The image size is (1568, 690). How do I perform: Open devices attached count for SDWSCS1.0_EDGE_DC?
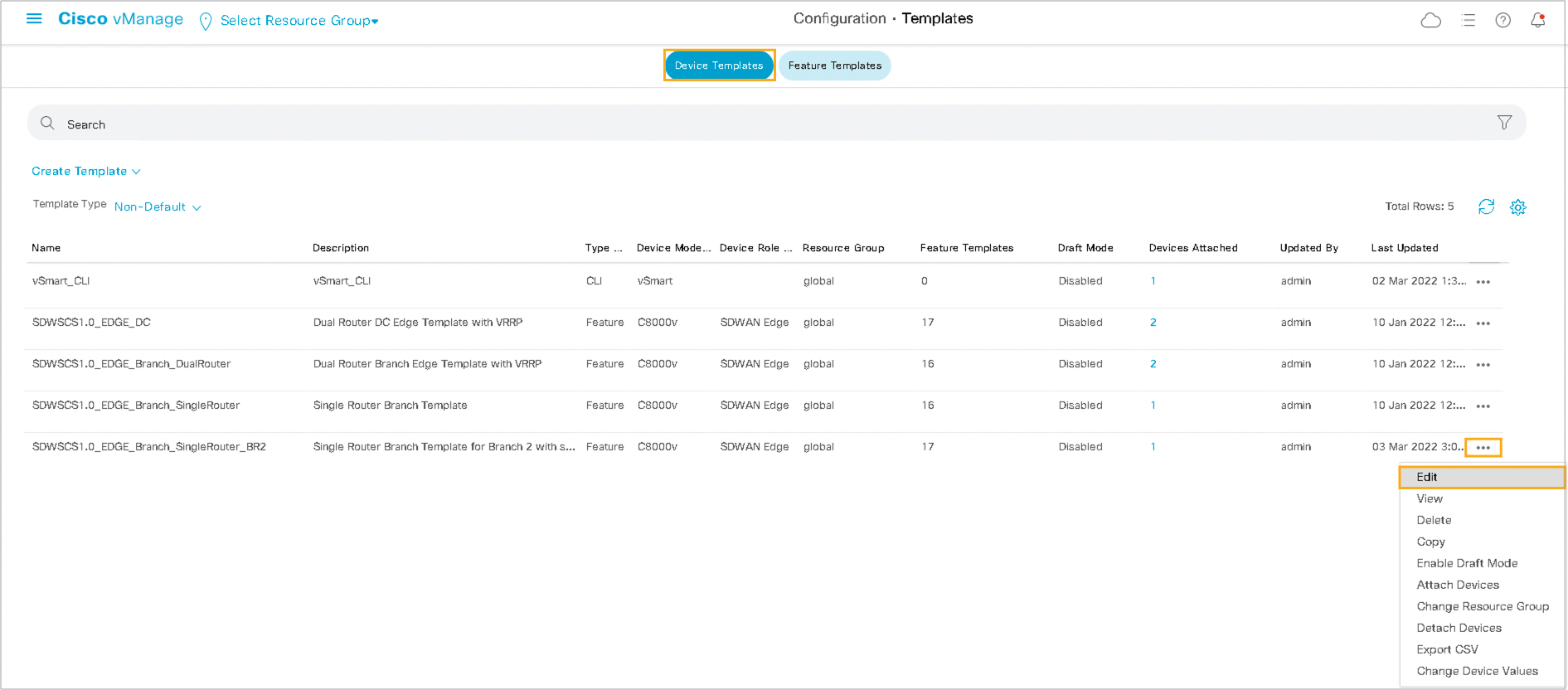[1153, 323]
